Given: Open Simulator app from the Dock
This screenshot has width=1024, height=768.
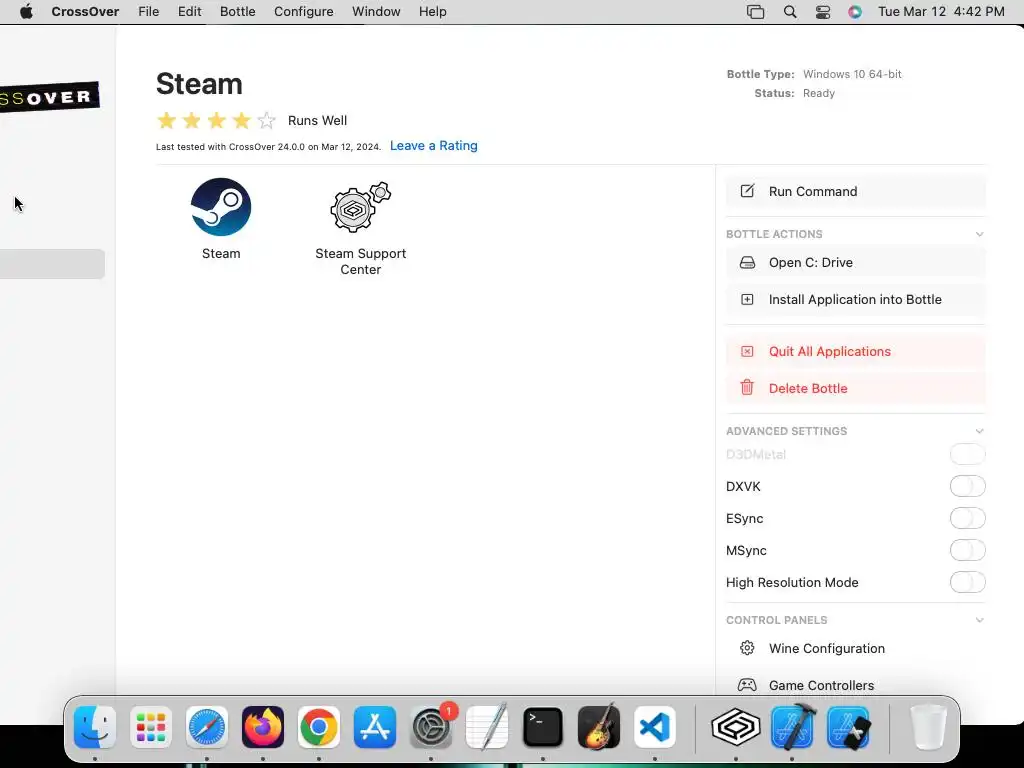Looking at the screenshot, I should point(848,727).
